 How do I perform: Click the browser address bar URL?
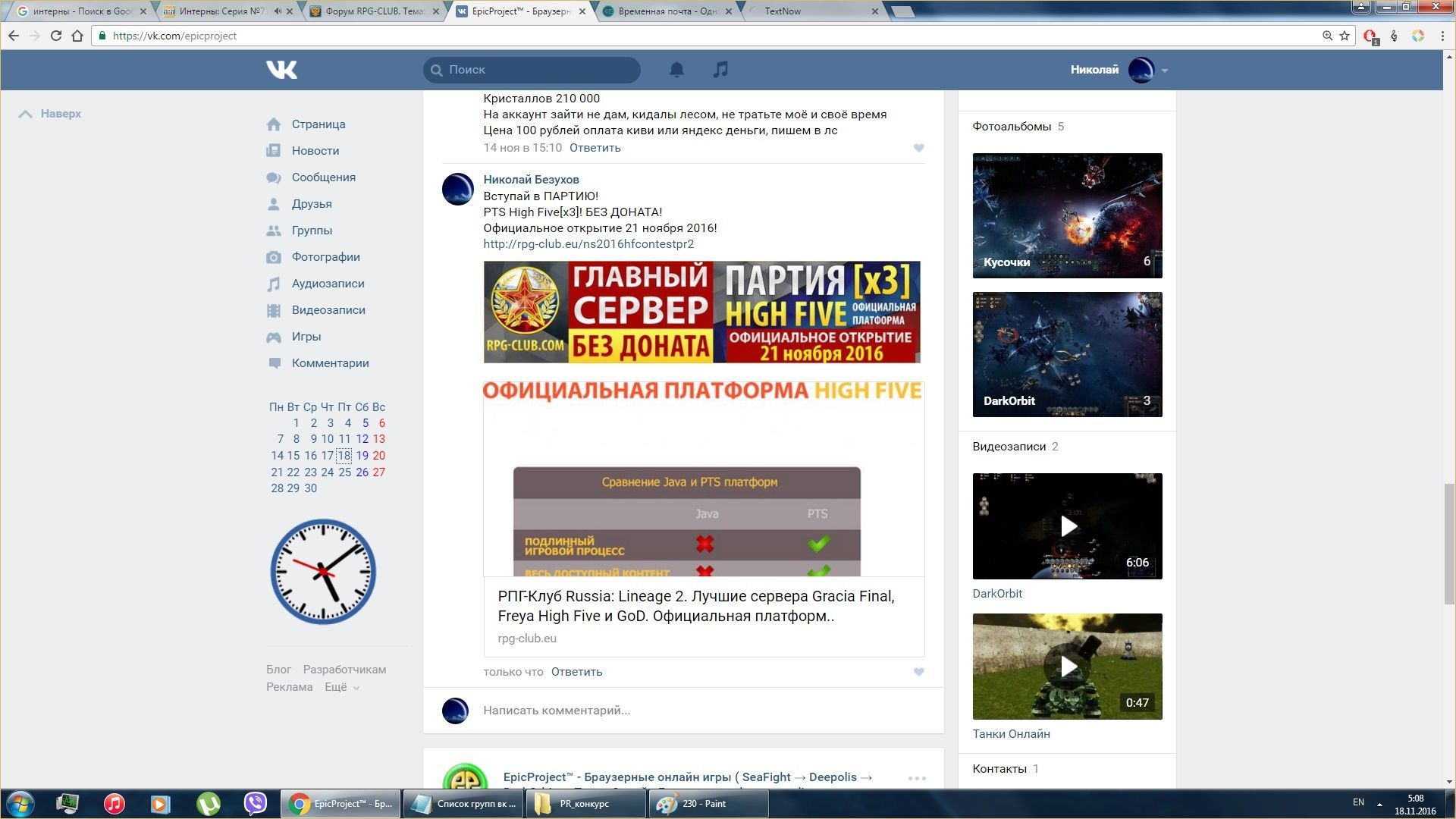tap(174, 36)
